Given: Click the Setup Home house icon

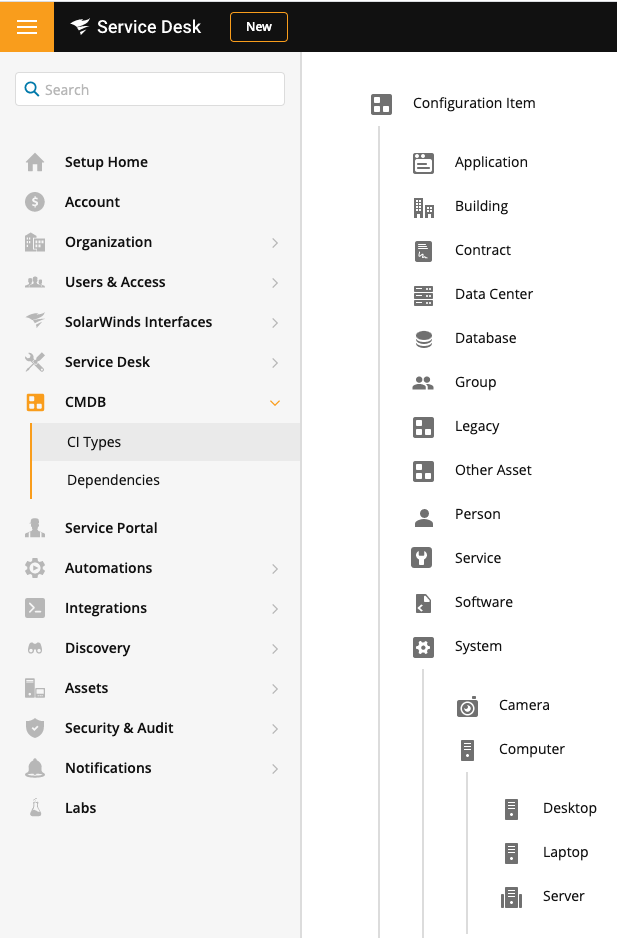Looking at the screenshot, I should click(x=35, y=162).
